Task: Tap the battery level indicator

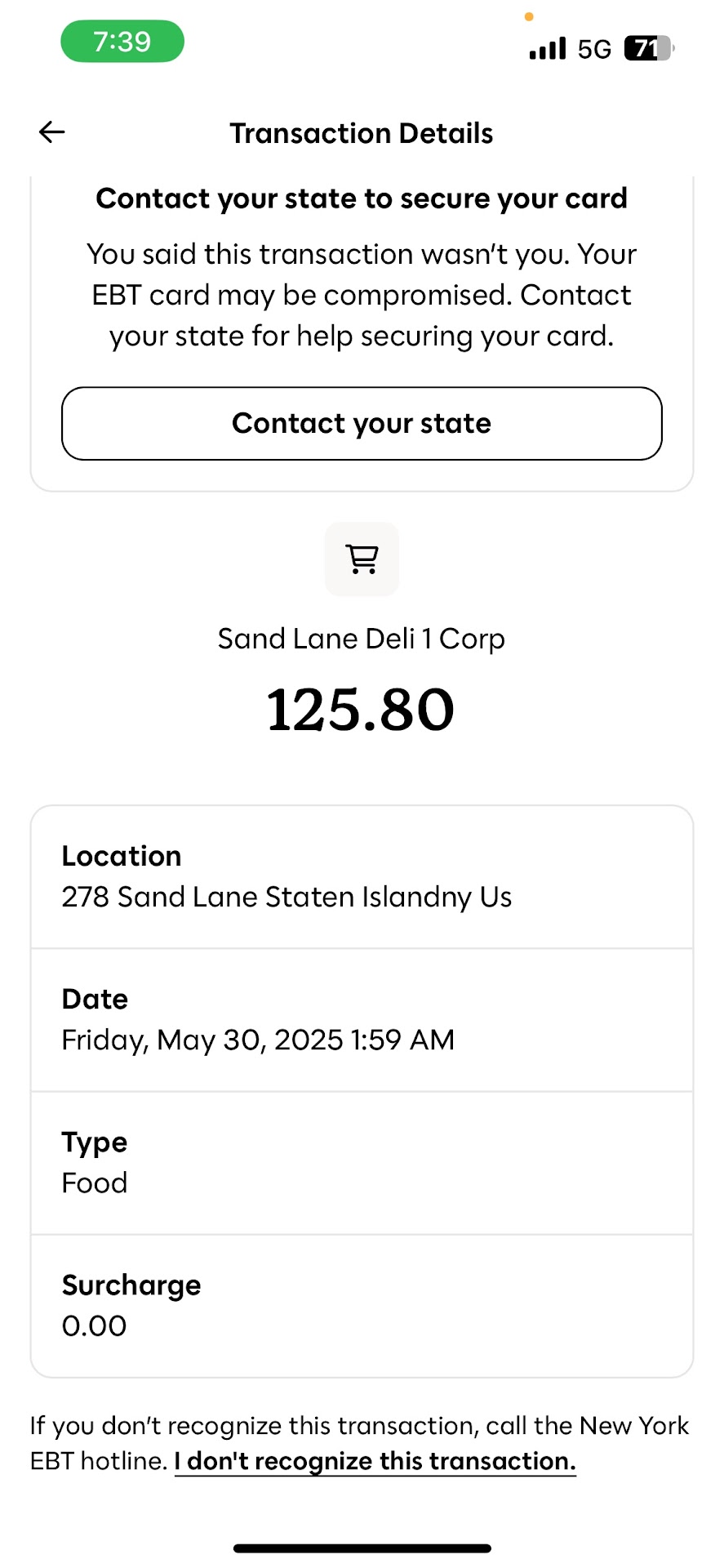Action: click(648, 49)
